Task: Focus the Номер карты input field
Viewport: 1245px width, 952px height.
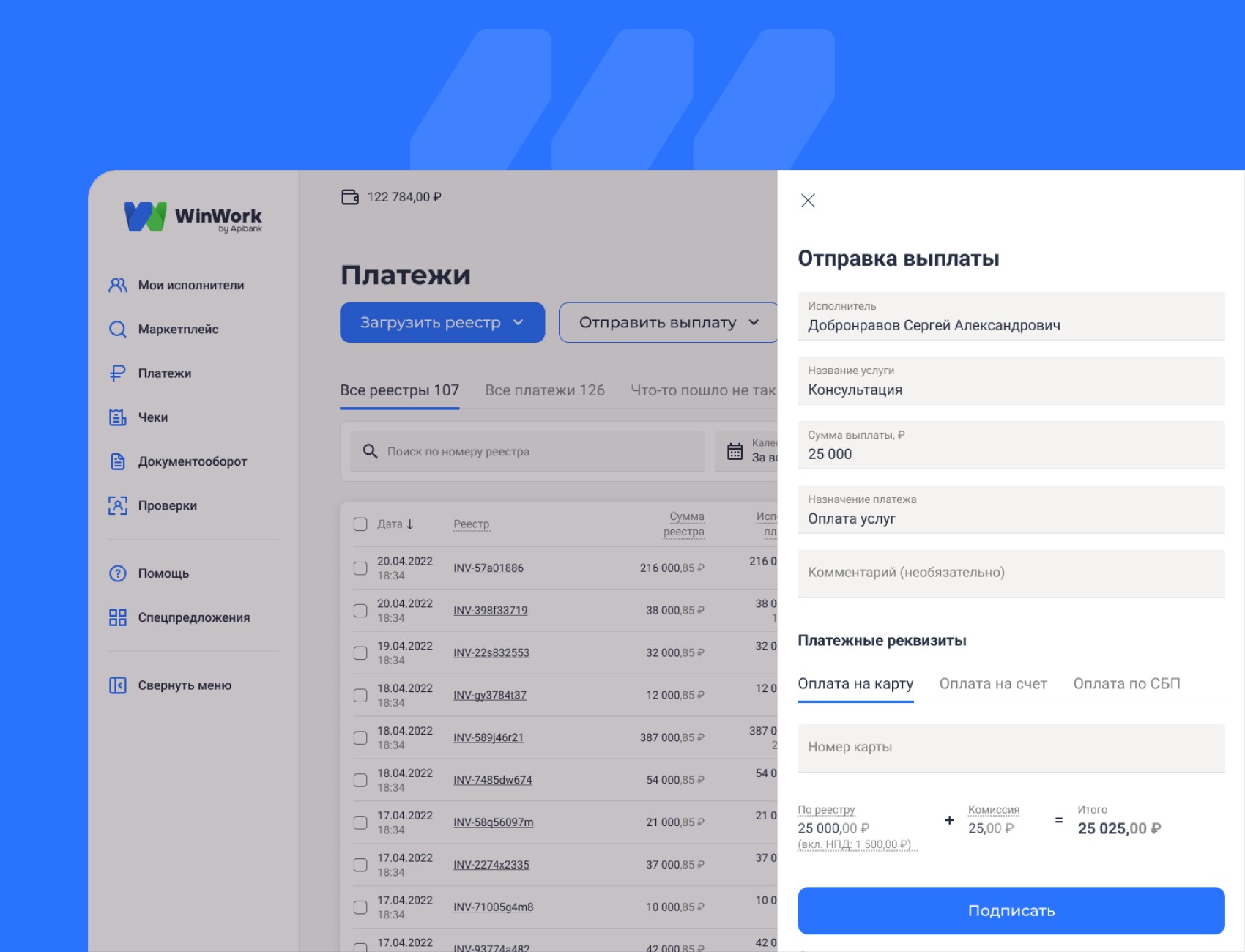Action: click(x=1011, y=748)
